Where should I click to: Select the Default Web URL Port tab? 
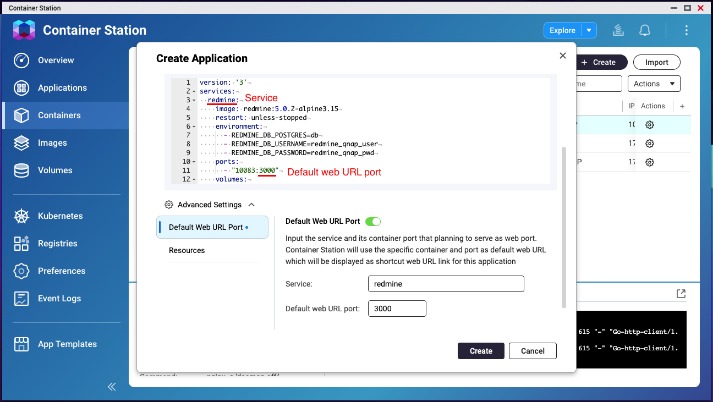pos(210,227)
